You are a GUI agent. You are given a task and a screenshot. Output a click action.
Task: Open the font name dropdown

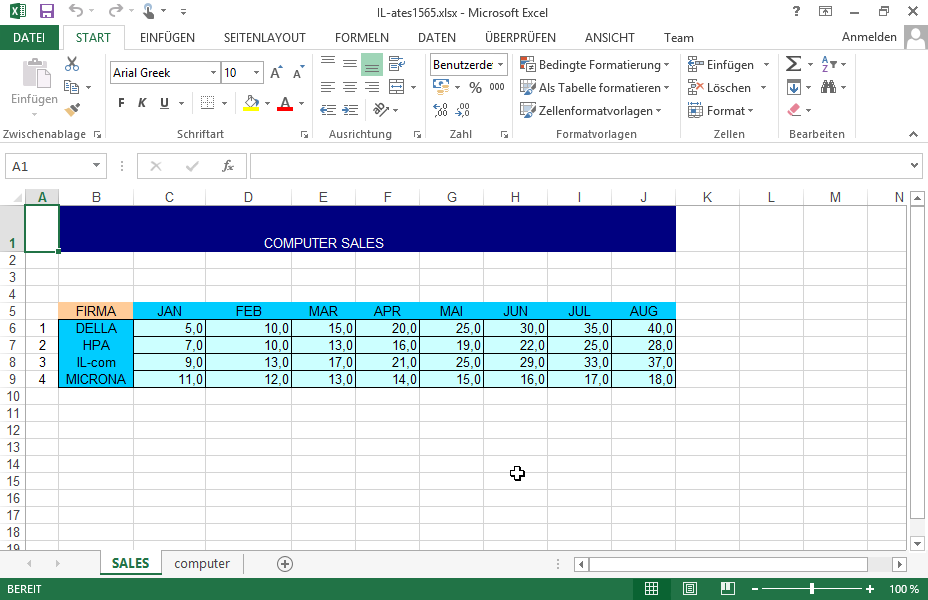[213, 72]
